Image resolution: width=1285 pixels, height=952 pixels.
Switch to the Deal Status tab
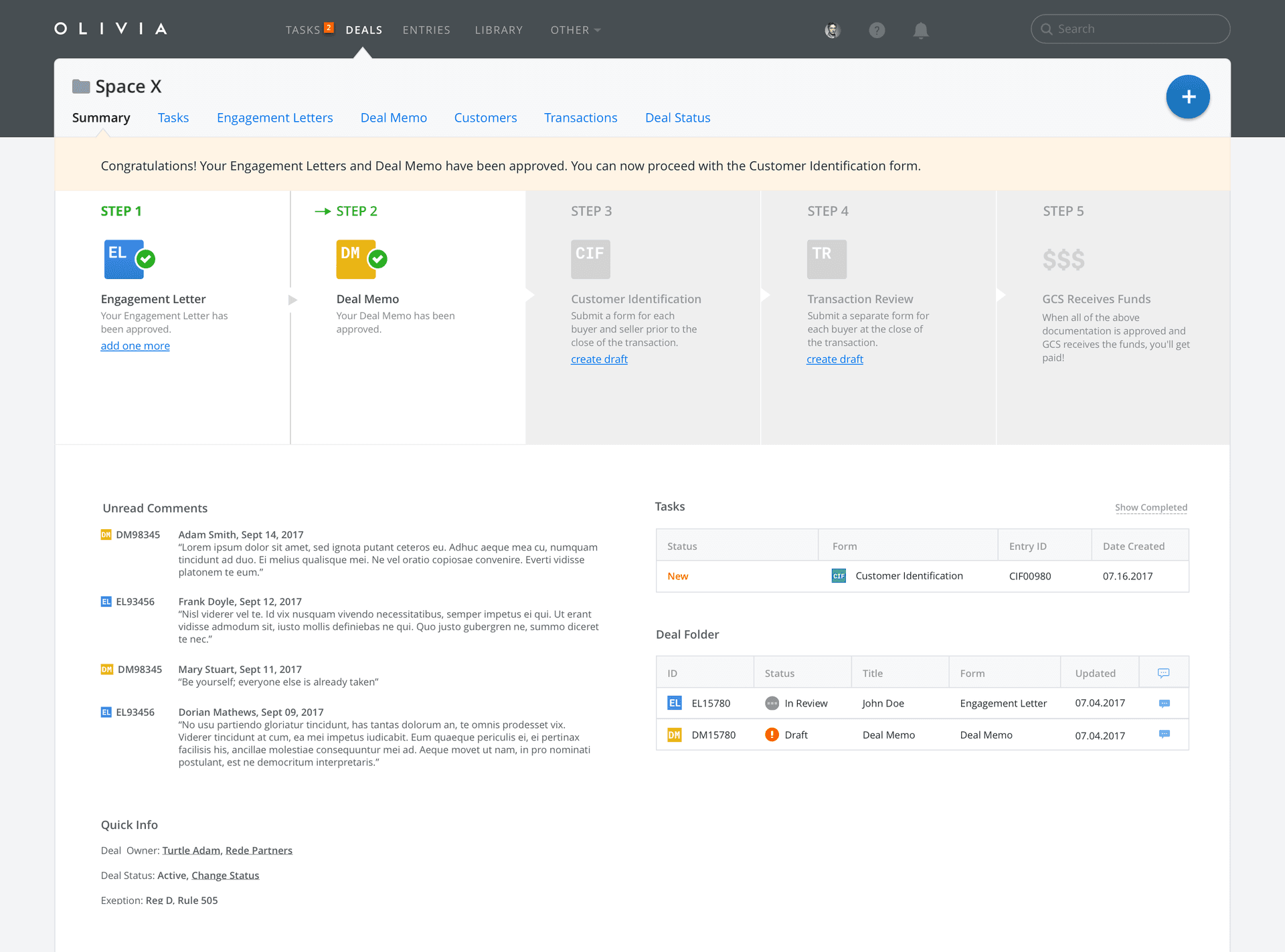click(x=678, y=118)
